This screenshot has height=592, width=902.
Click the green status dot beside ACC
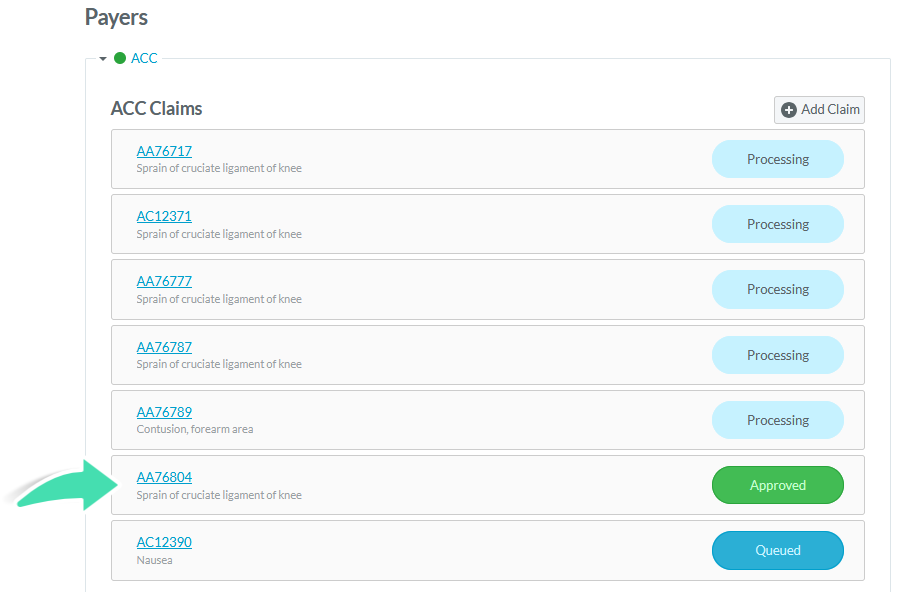120,58
